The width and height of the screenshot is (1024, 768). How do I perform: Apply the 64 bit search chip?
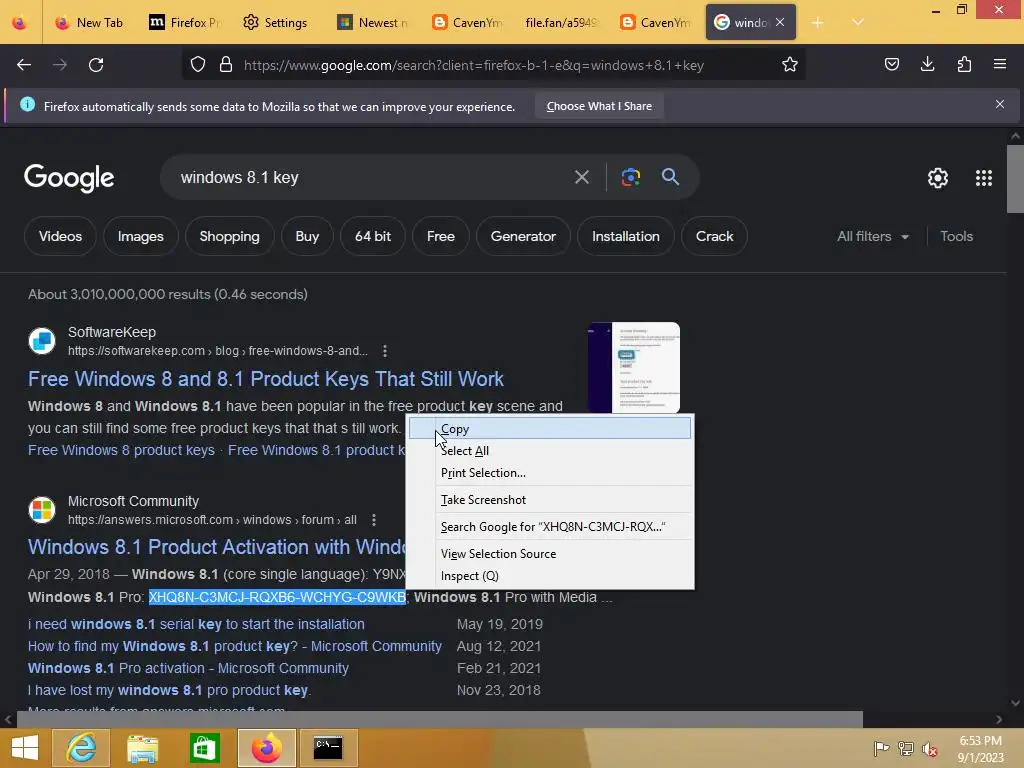click(x=373, y=236)
